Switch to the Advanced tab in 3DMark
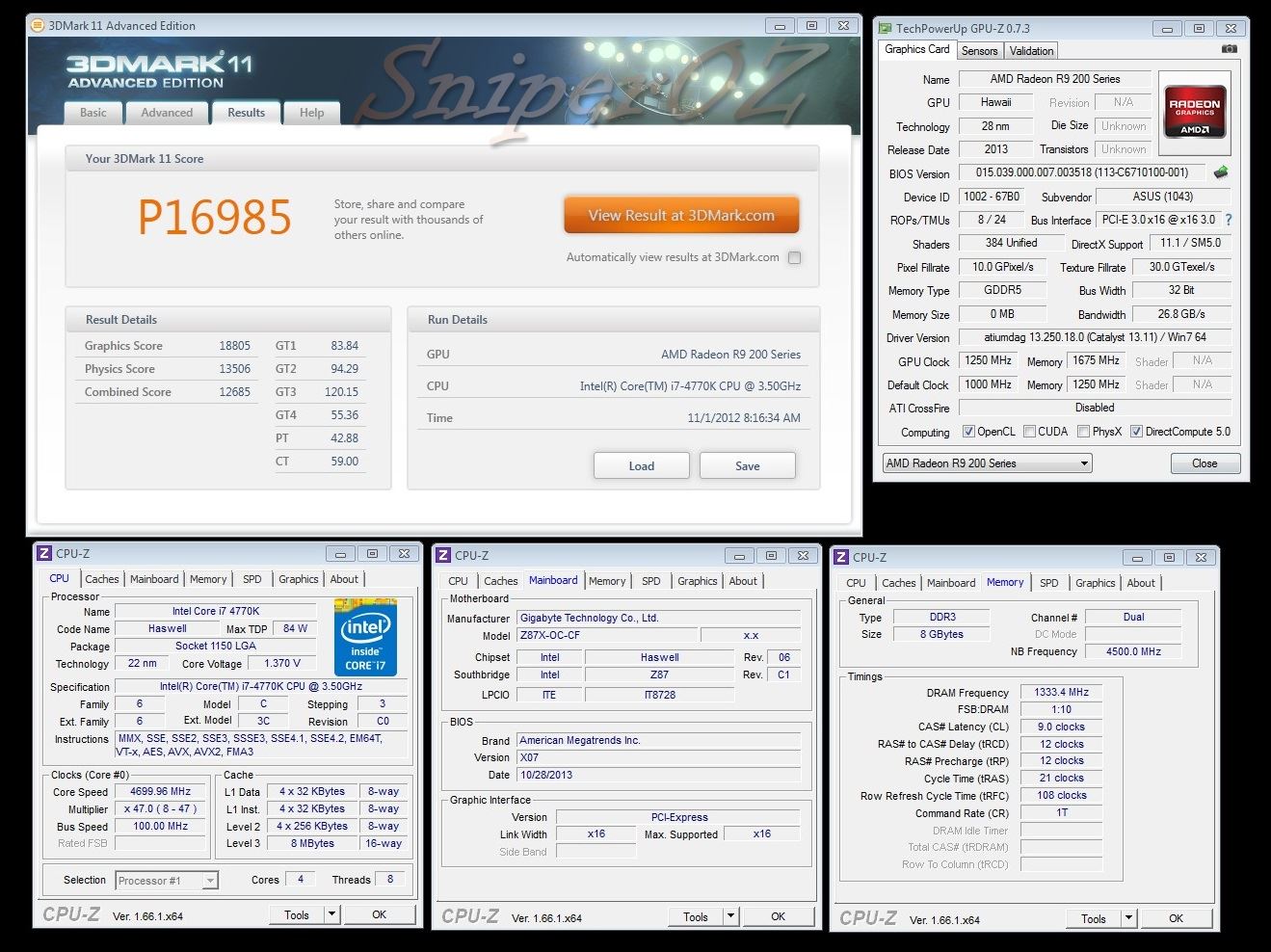Viewport: 1271px width, 952px height. click(x=167, y=113)
